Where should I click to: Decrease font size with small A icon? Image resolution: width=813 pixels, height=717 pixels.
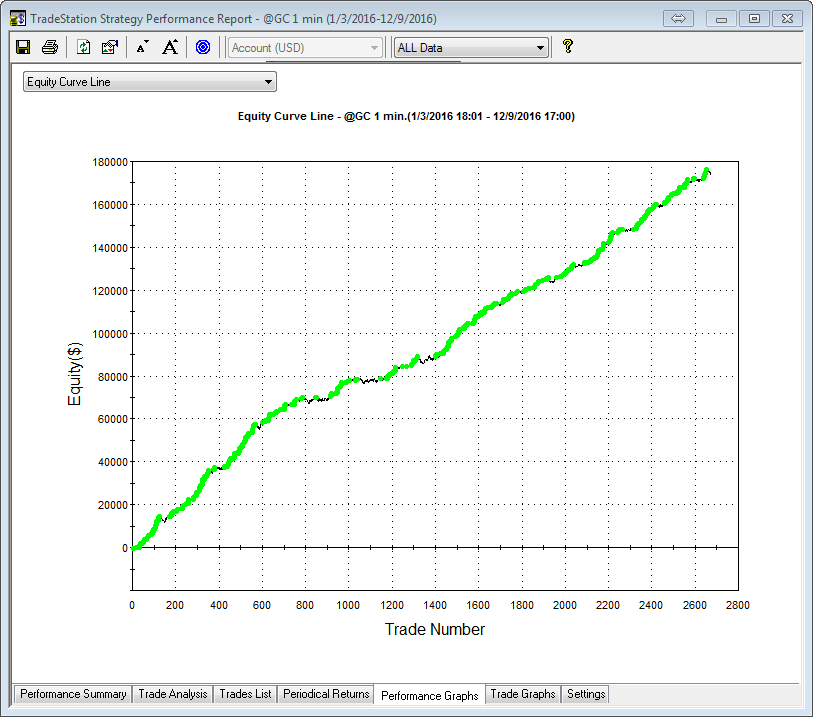(x=142, y=47)
